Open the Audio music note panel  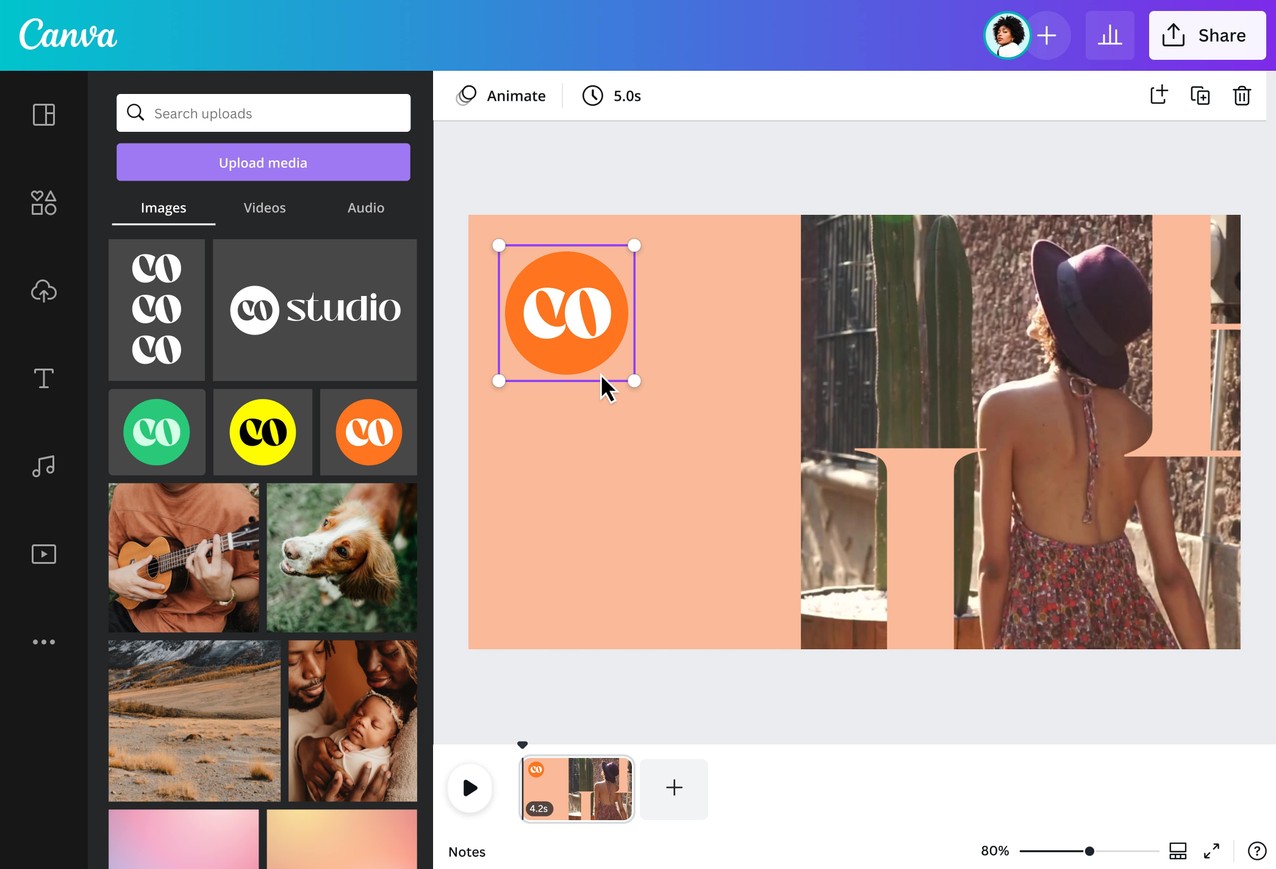[x=44, y=466]
